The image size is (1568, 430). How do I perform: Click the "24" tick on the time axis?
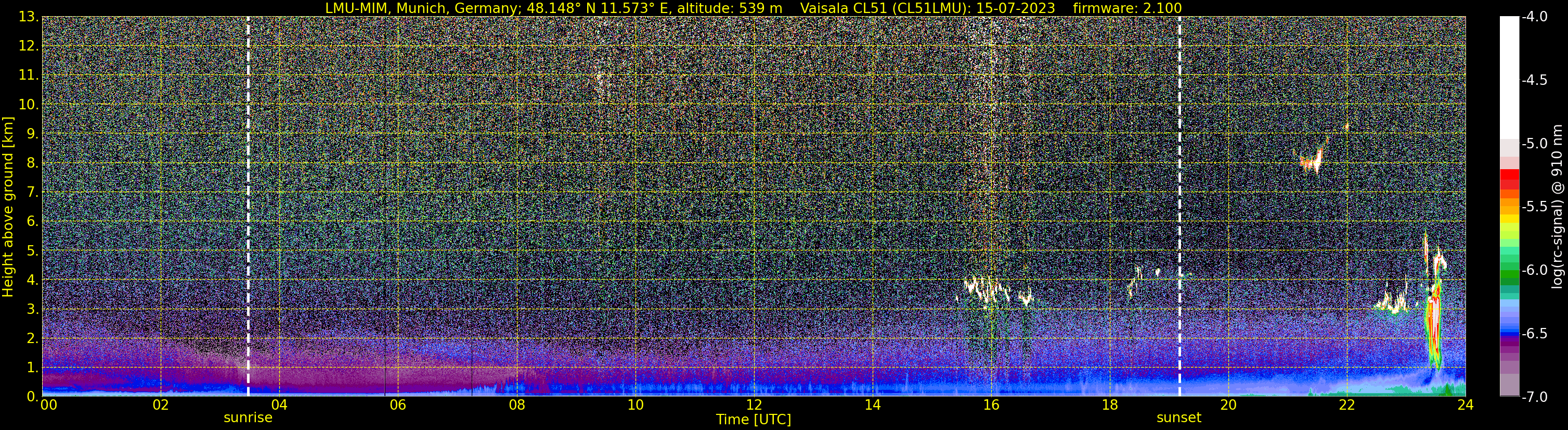[x=1465, y=404]
